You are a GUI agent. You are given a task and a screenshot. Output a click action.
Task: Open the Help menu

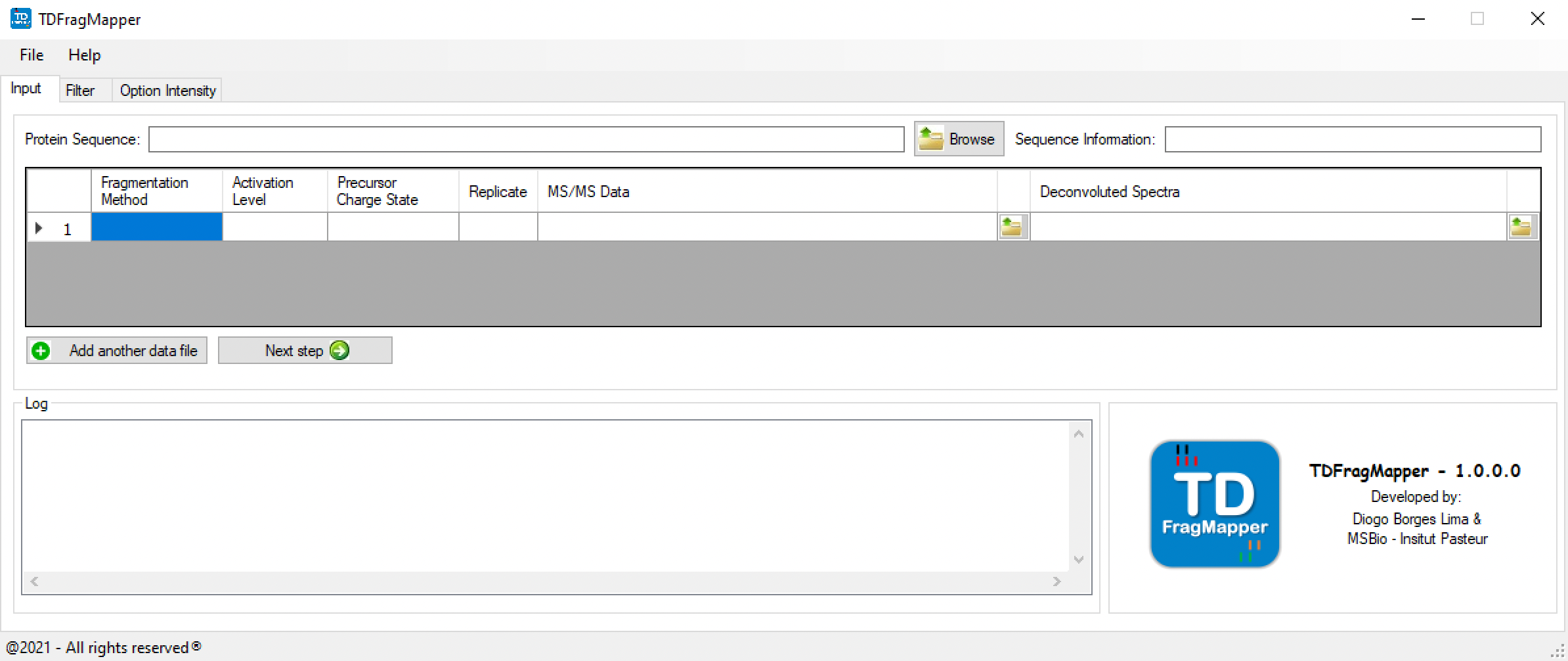coord(84,55)
